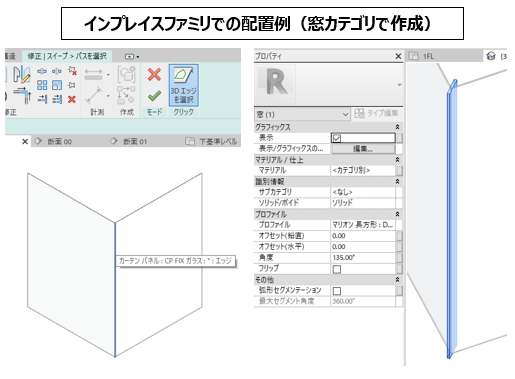
Task: Click the section icon on 断面 00 tab
Action: (x=38, y=141)
